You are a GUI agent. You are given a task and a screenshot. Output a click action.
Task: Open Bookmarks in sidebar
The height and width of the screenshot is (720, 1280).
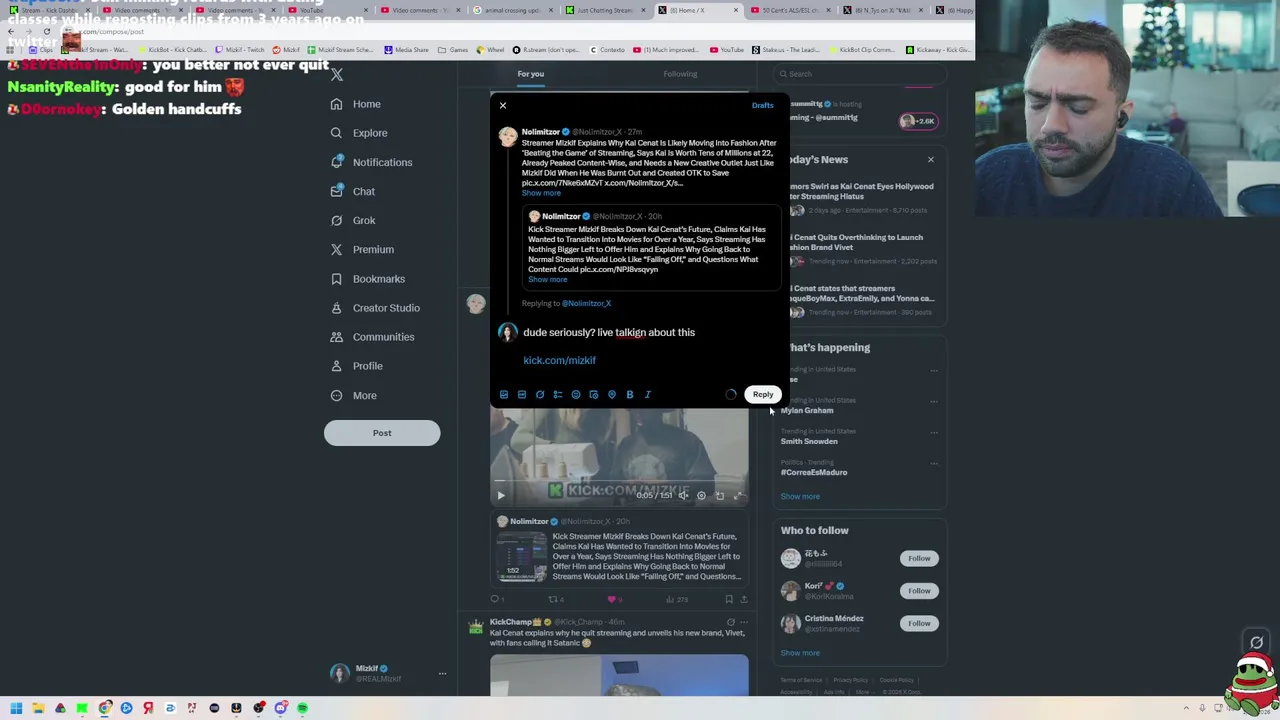click(x=368, y=279)
